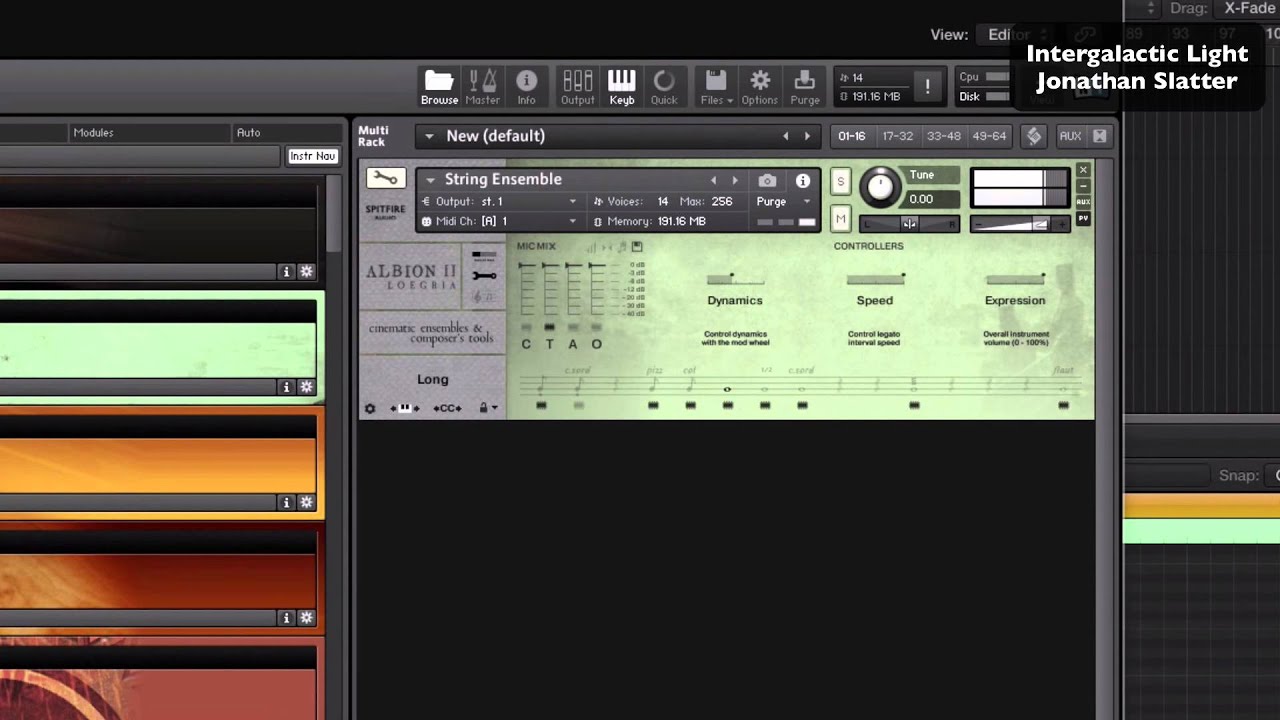Open the Options gear dialog
The image size is (1280, 720).
point(759,87)
